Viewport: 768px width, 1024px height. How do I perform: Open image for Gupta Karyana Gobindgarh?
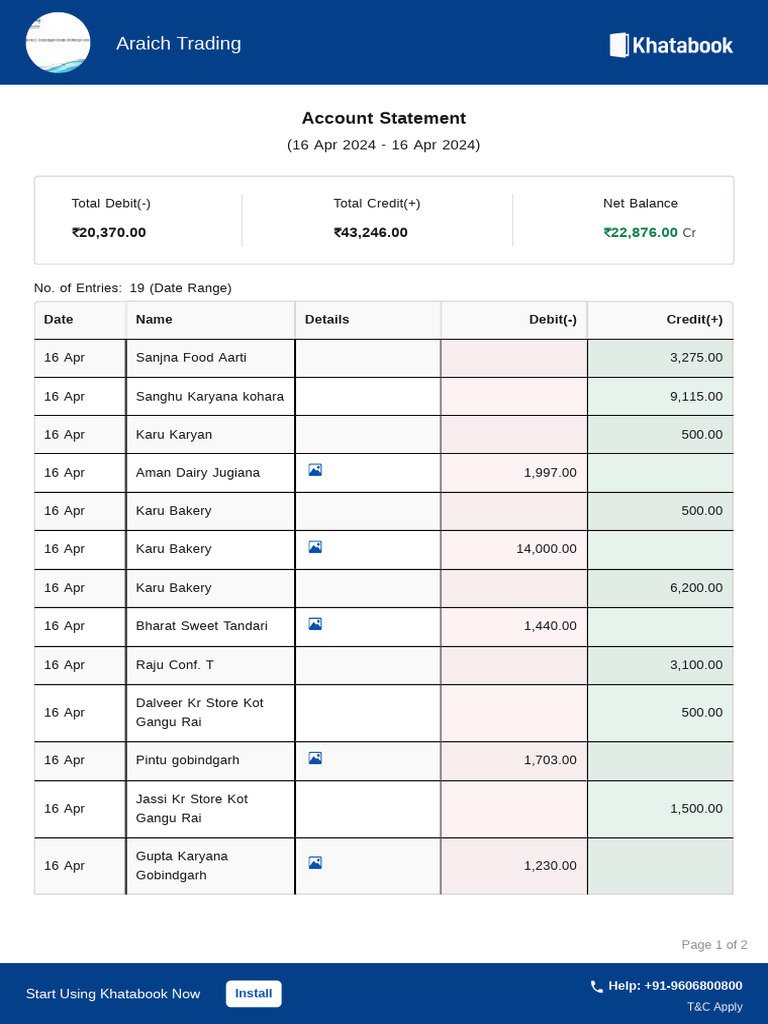point(315,863)
